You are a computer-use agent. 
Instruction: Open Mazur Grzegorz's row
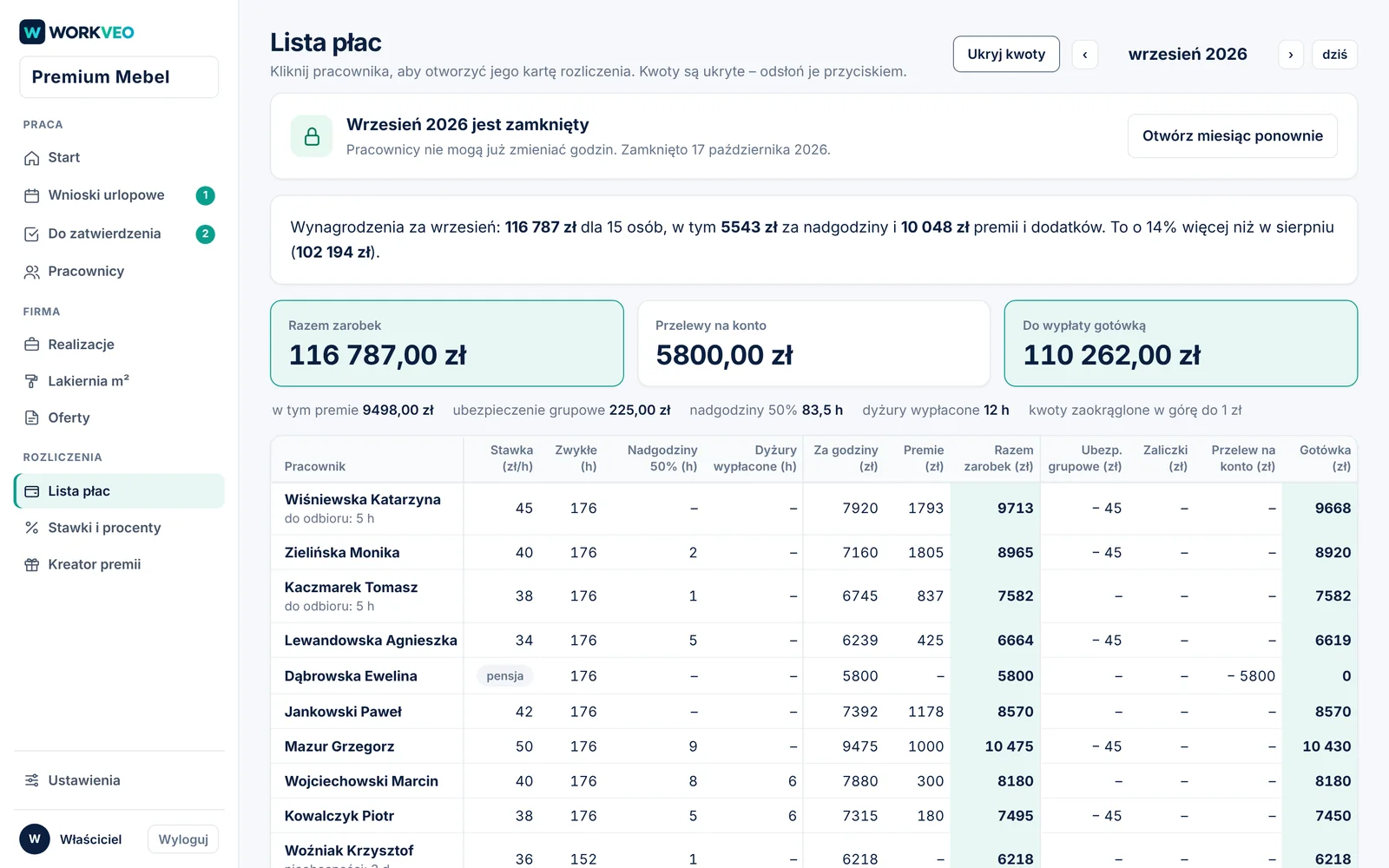pyautogui.click(x=813, y=746)
